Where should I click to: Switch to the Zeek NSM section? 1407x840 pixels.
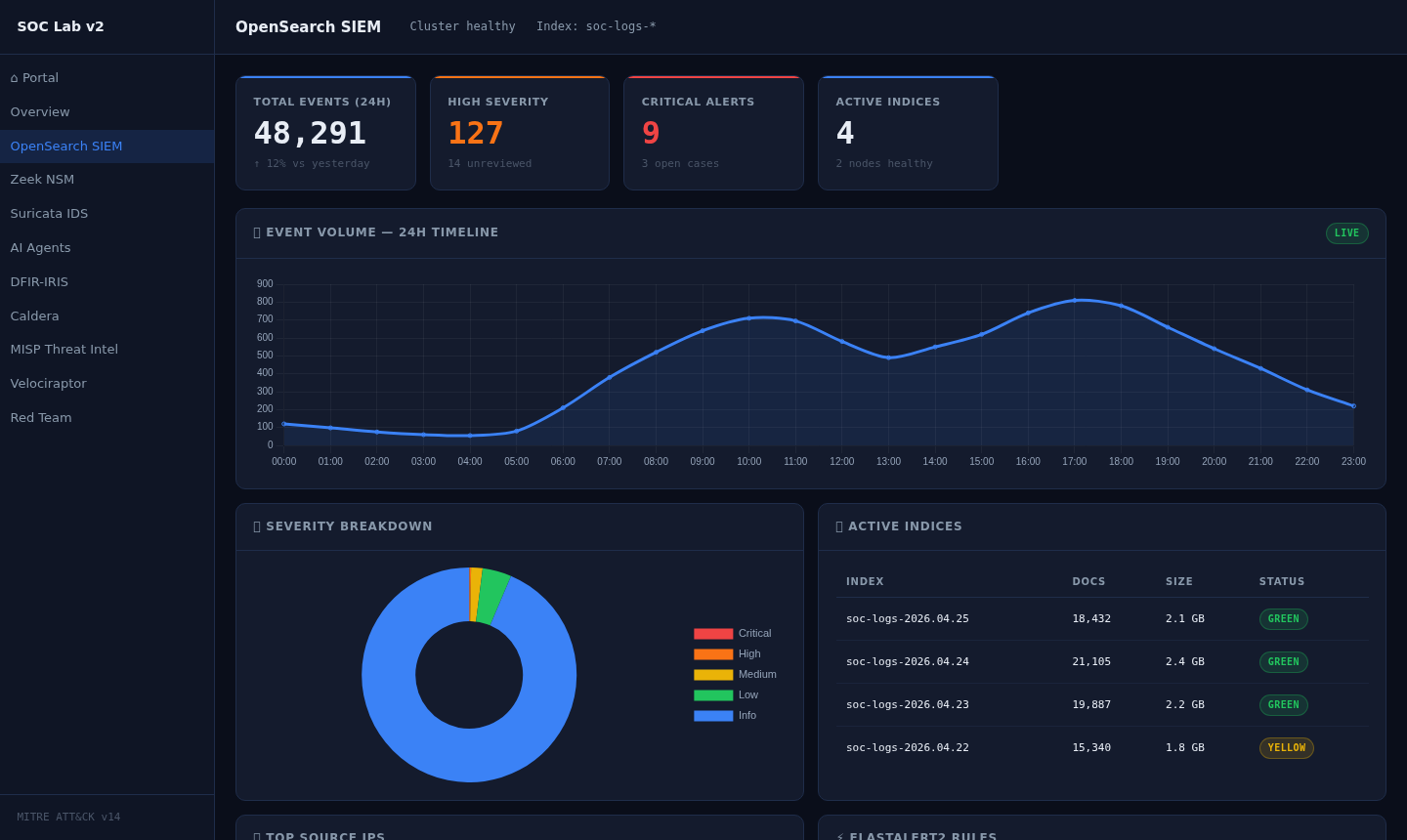pyautogui.click(x=42, y=179)
